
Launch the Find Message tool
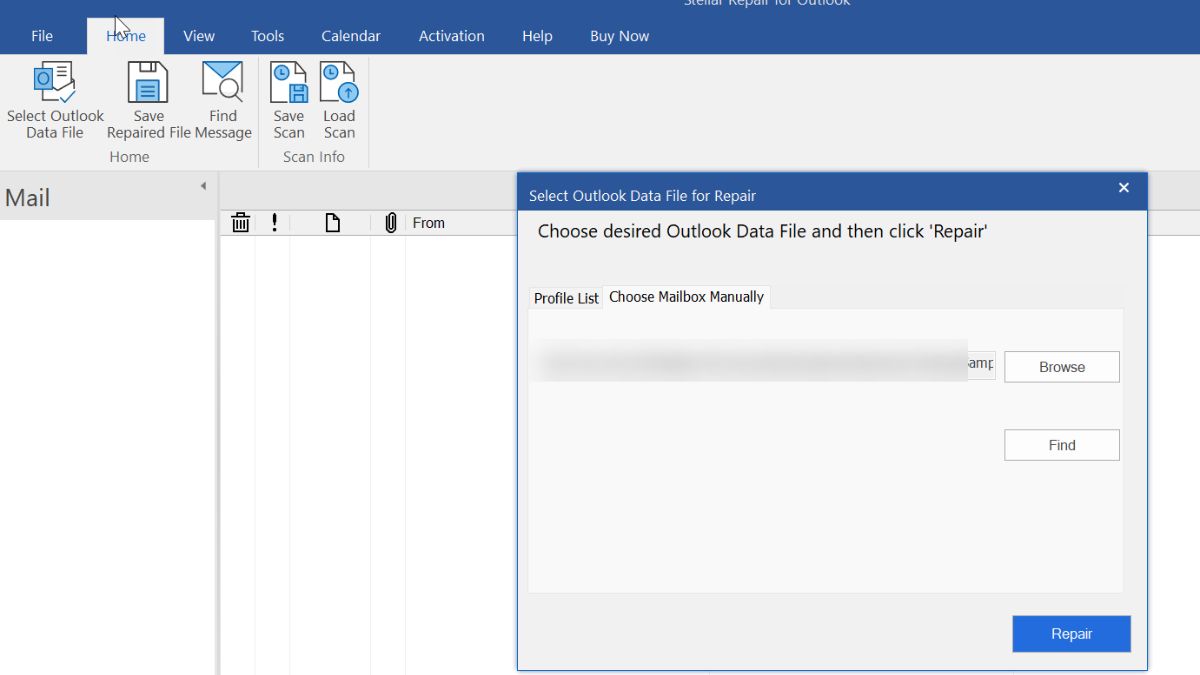[x=223, y=101]
